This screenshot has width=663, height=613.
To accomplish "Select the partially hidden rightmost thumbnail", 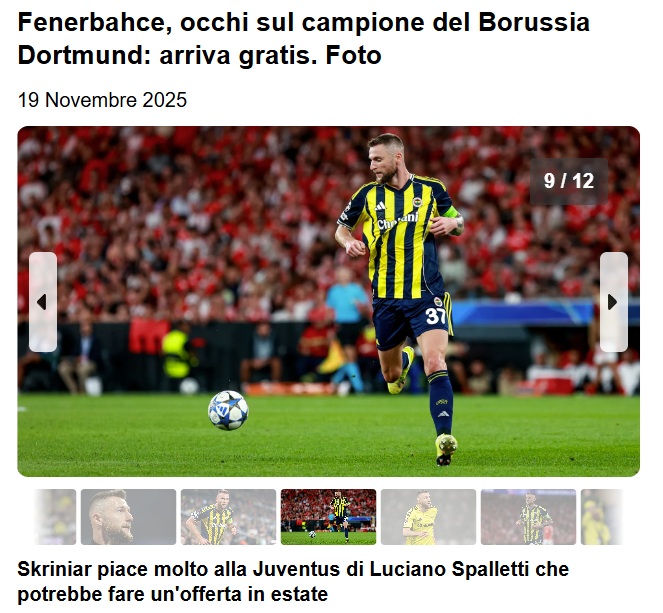I will click(x=602, y=517).
